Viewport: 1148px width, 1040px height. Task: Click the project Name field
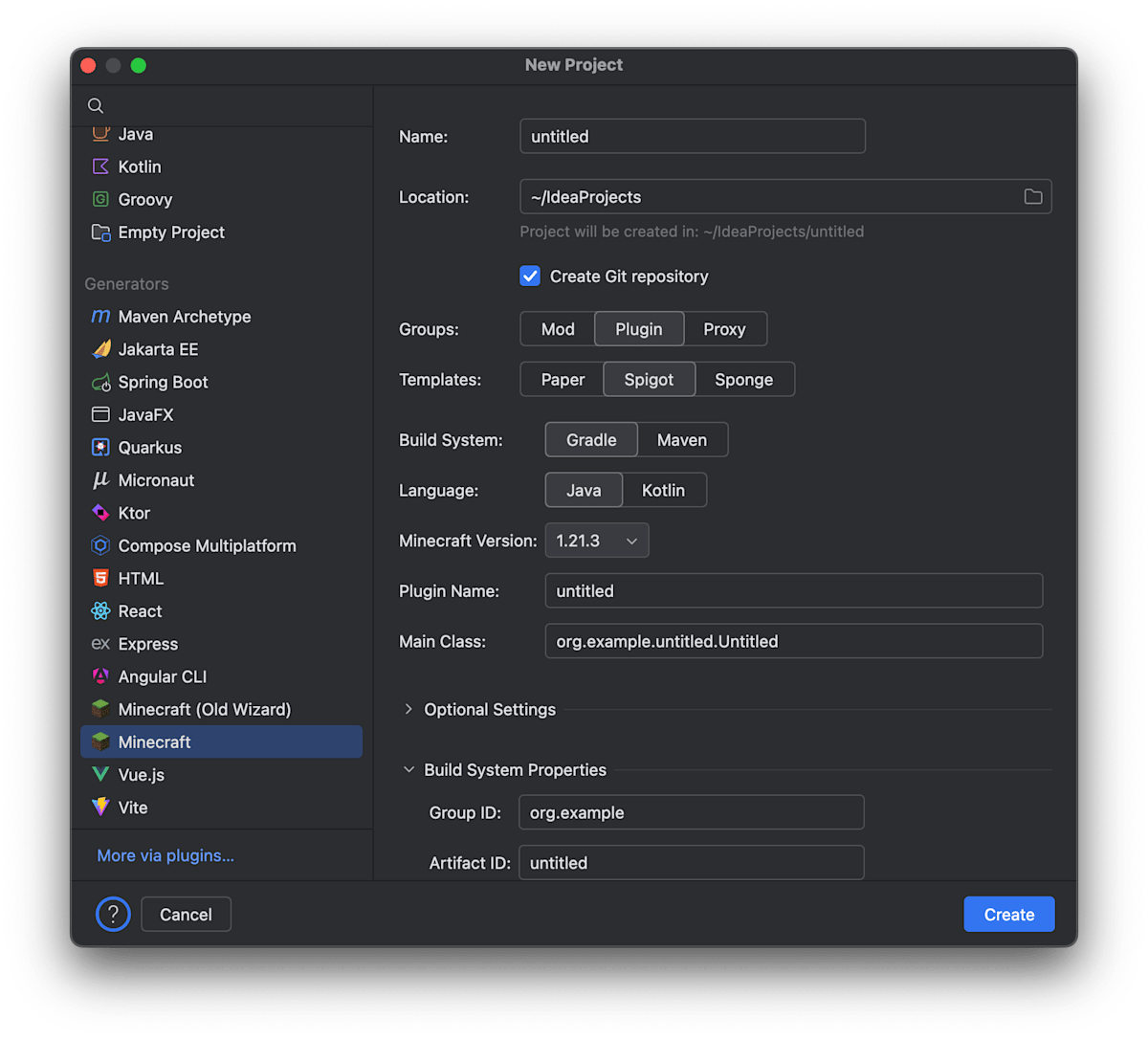tap(693, 136)
